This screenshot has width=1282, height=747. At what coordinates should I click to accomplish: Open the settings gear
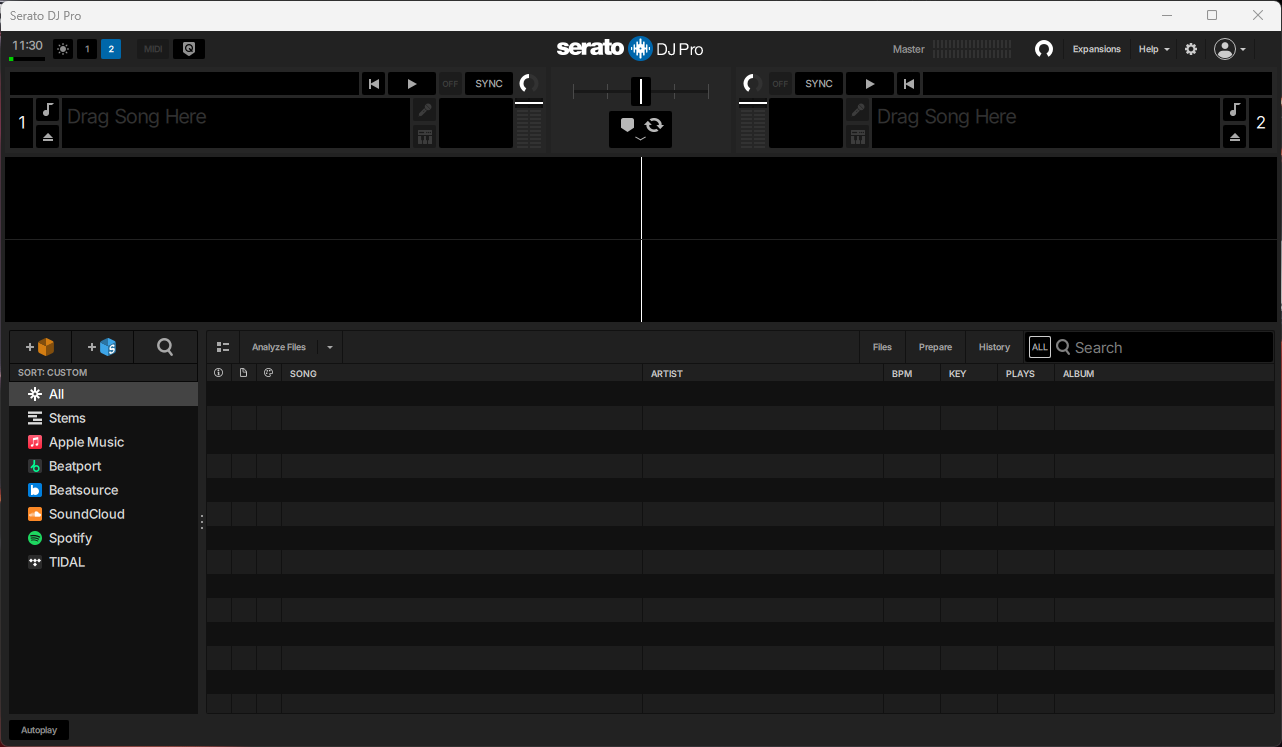point(1191,49)
